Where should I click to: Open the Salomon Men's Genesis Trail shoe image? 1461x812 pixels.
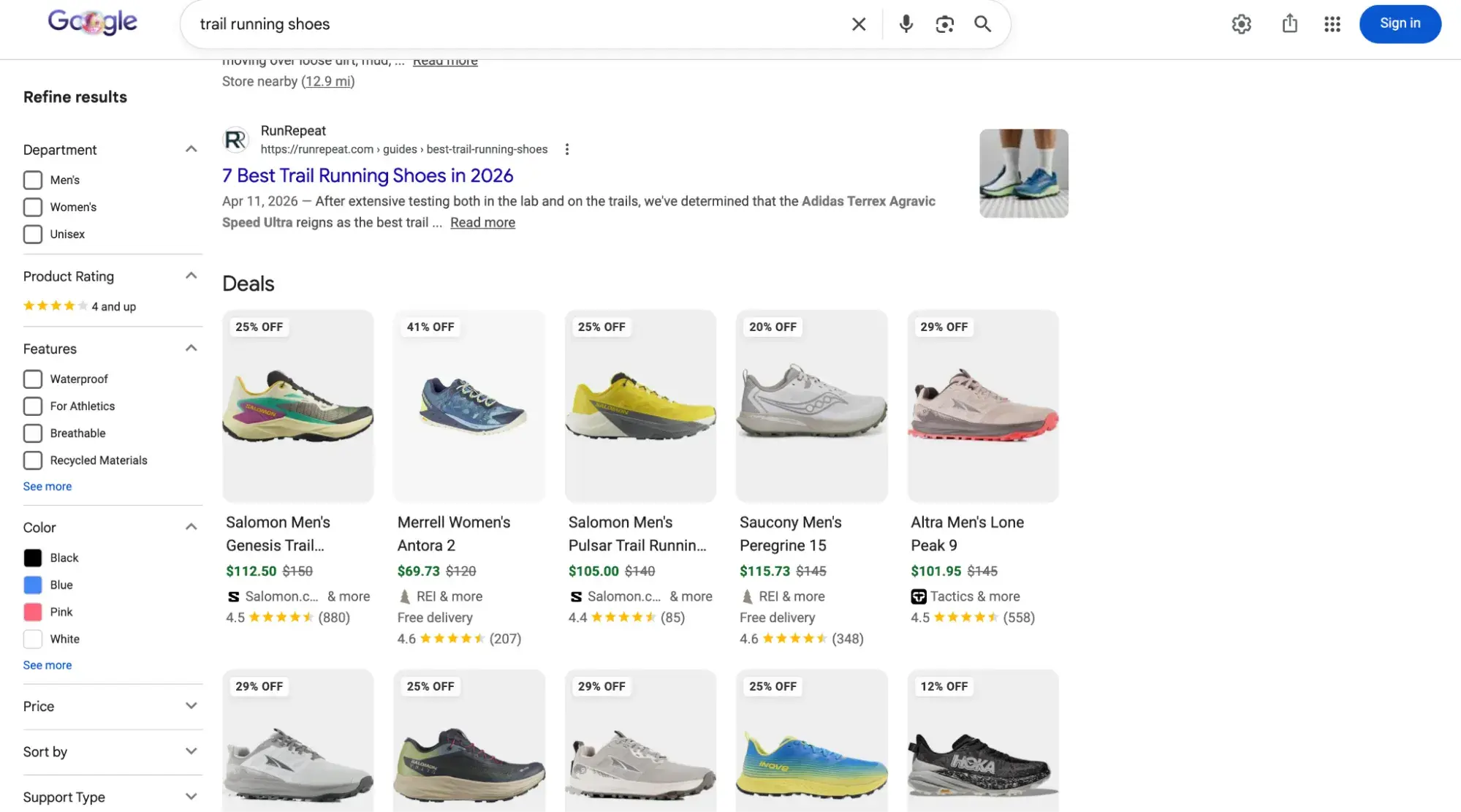(298, 406)
